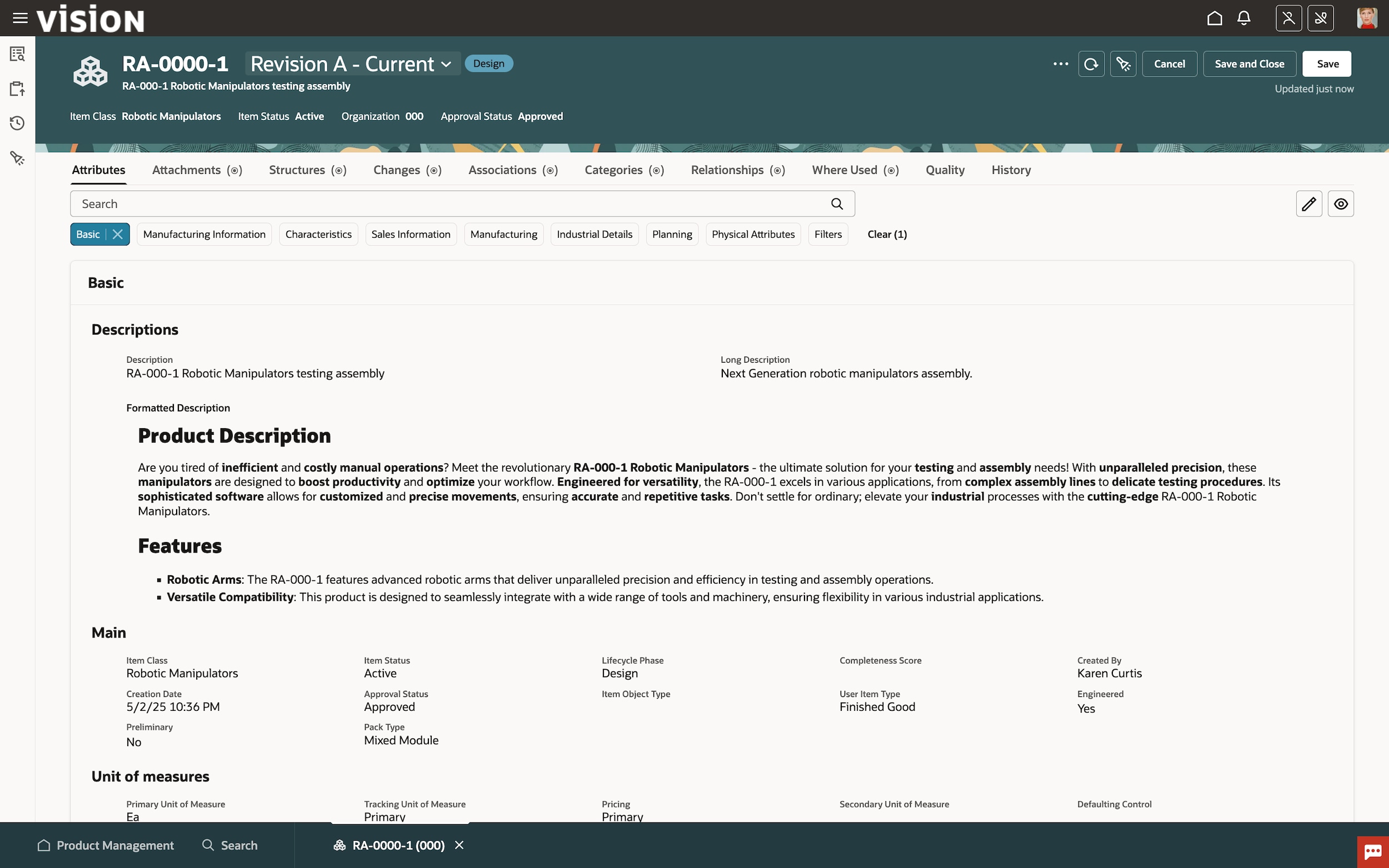Image resolution: width=1389 pixels, height=868 pixels.
Task: Open the notifications bell
Action: pyautogui.click(x=1244, y=18)
